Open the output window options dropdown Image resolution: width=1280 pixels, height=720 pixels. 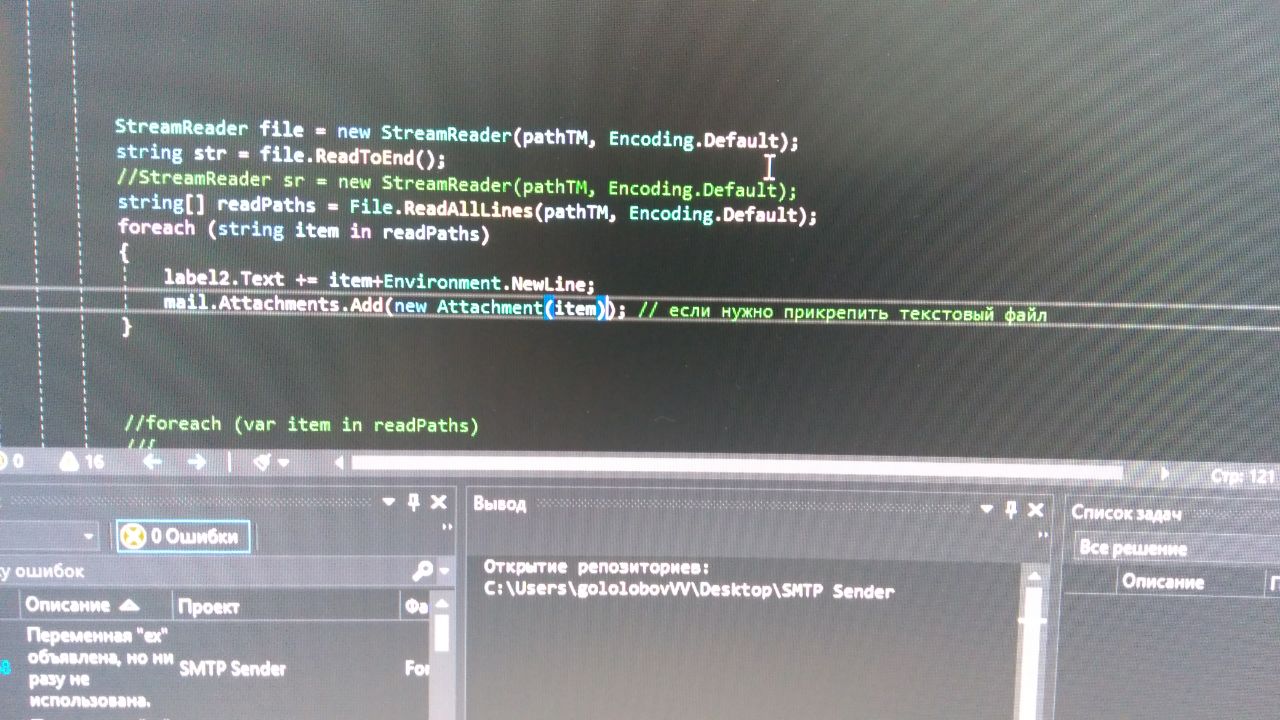pos(987,510)
